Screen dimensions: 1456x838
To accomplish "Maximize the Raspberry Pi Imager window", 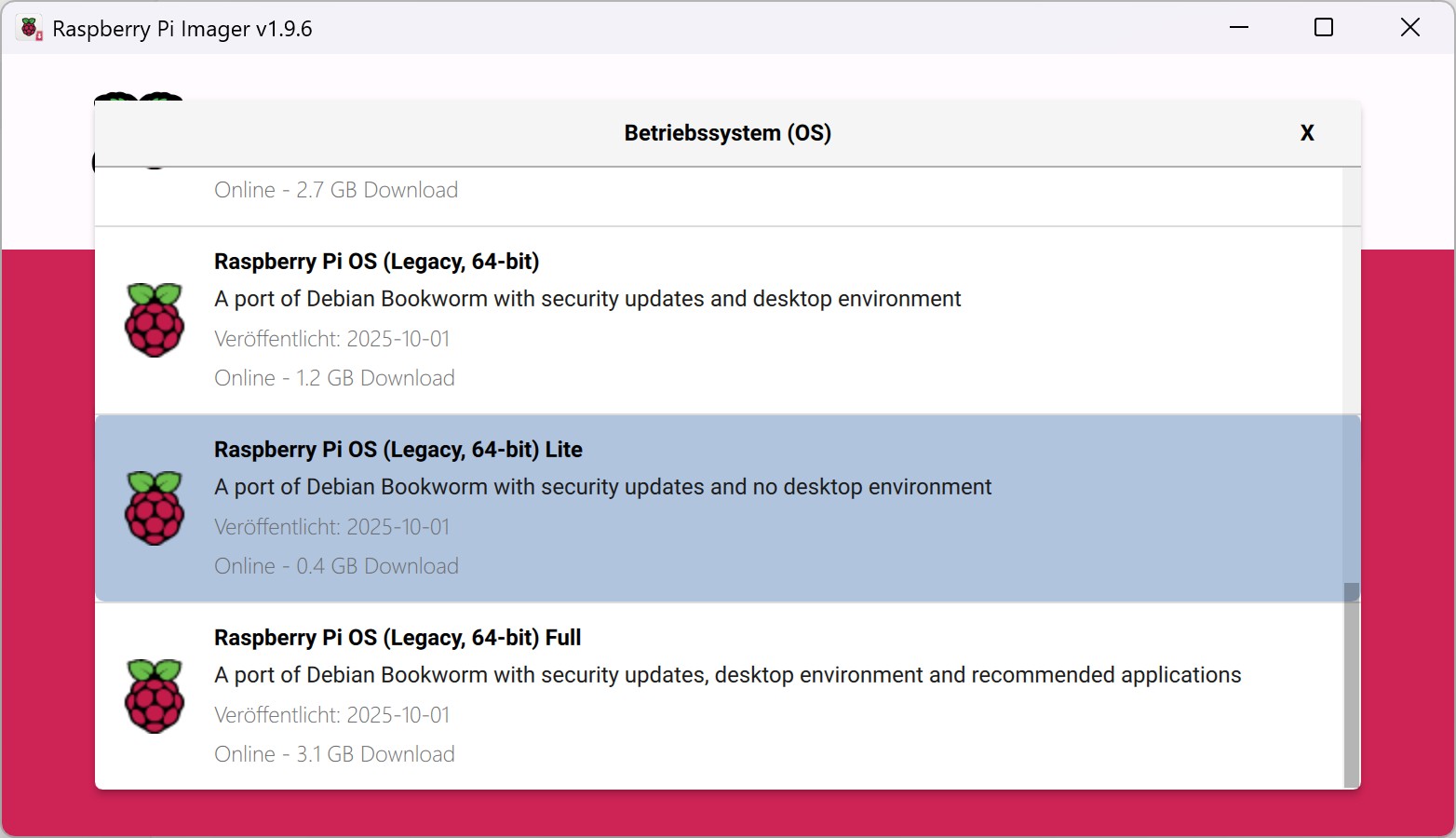I will (x=1323, y=28).
